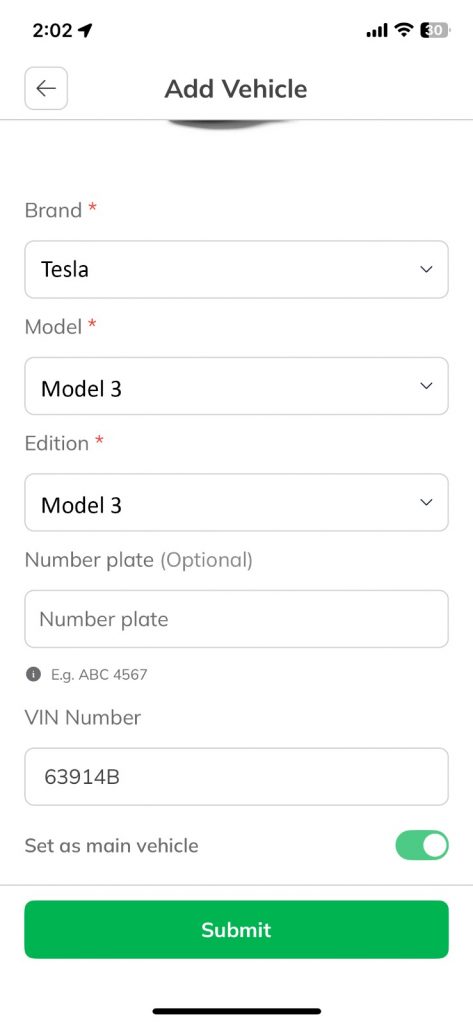Open the Model dropdown showing Model 3
This screenshot has height=1024, width=473.
[236, 386]
